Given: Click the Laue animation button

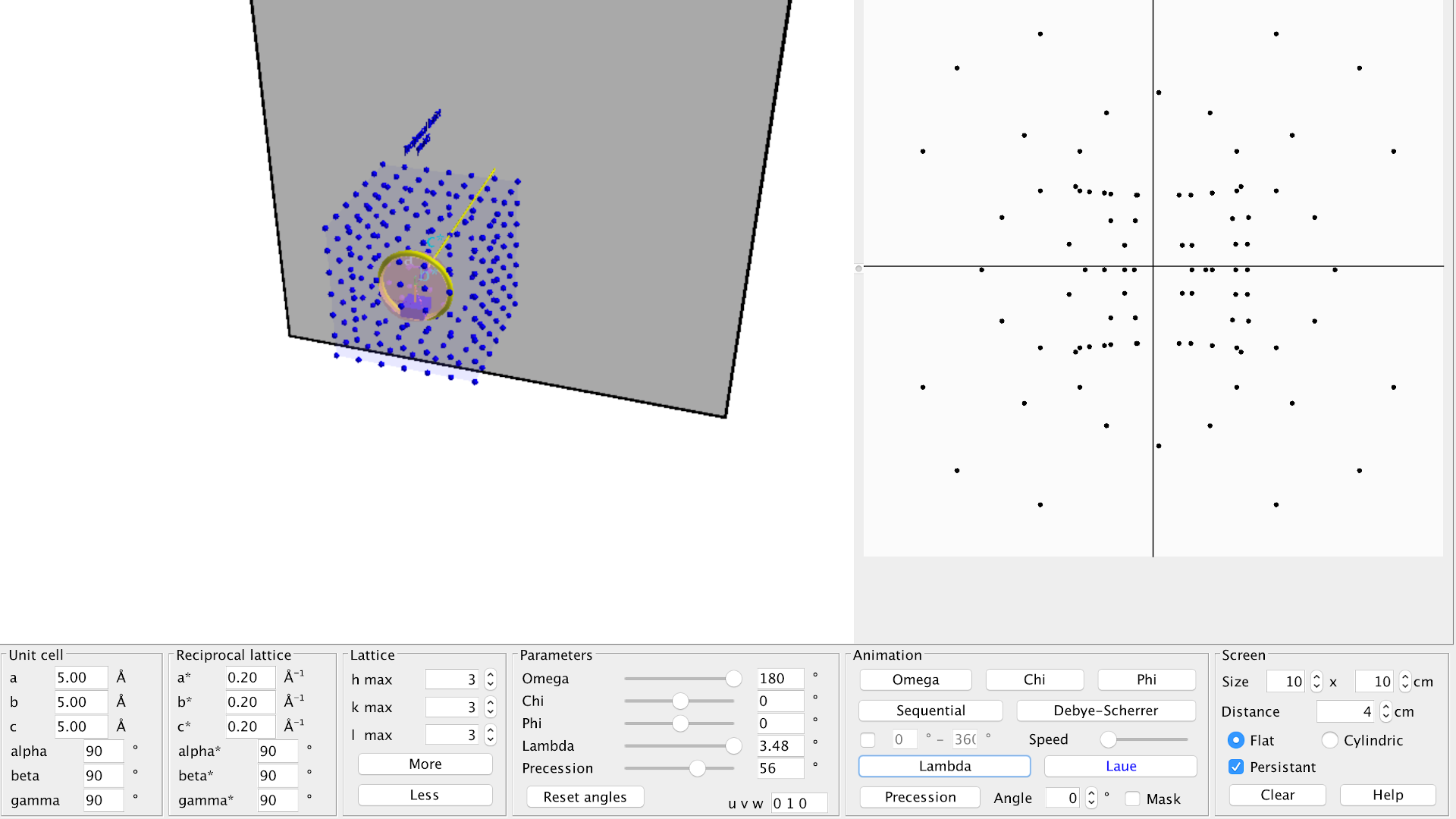Looking at the screenshot, I should point(1119,765).
